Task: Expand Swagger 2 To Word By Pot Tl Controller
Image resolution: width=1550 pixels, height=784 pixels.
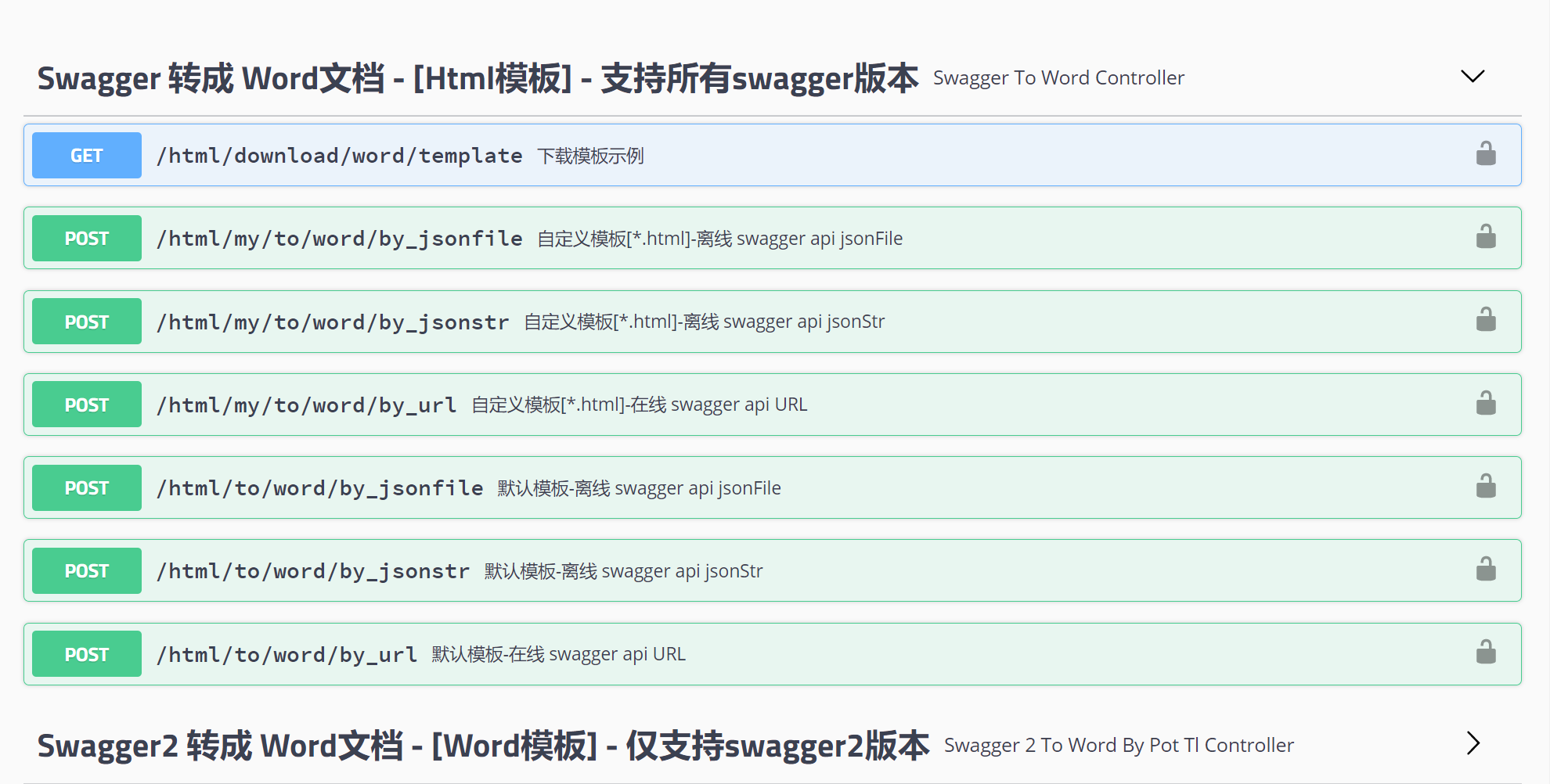Action: 1472,743
